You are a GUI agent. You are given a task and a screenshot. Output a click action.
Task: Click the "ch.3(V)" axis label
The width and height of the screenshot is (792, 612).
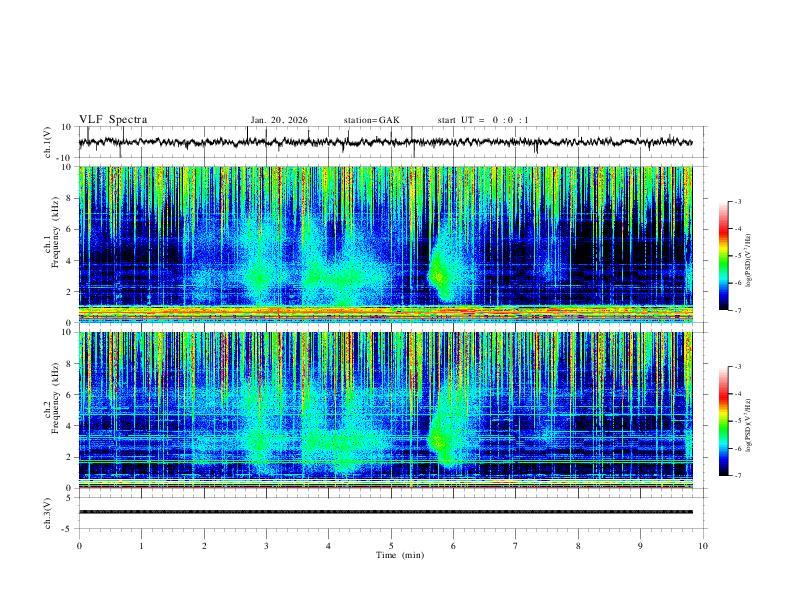click(48, 514)
